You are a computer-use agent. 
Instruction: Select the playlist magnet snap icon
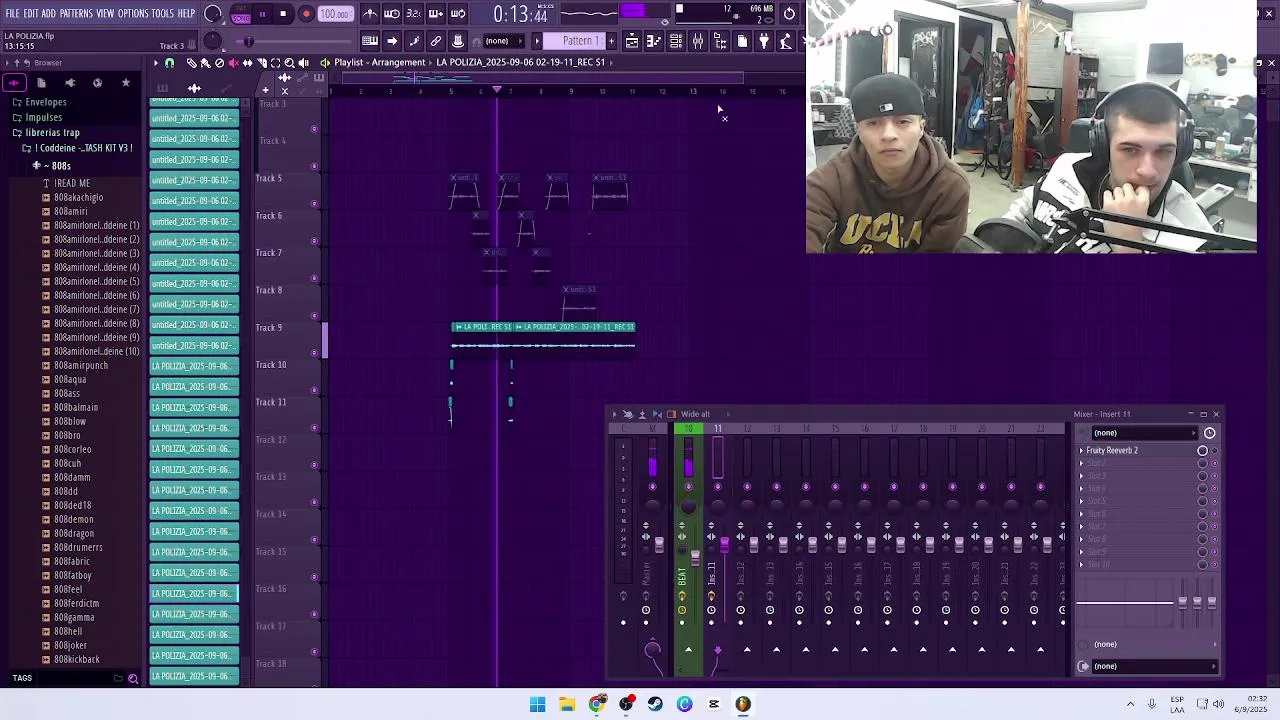tap(169, 63)
